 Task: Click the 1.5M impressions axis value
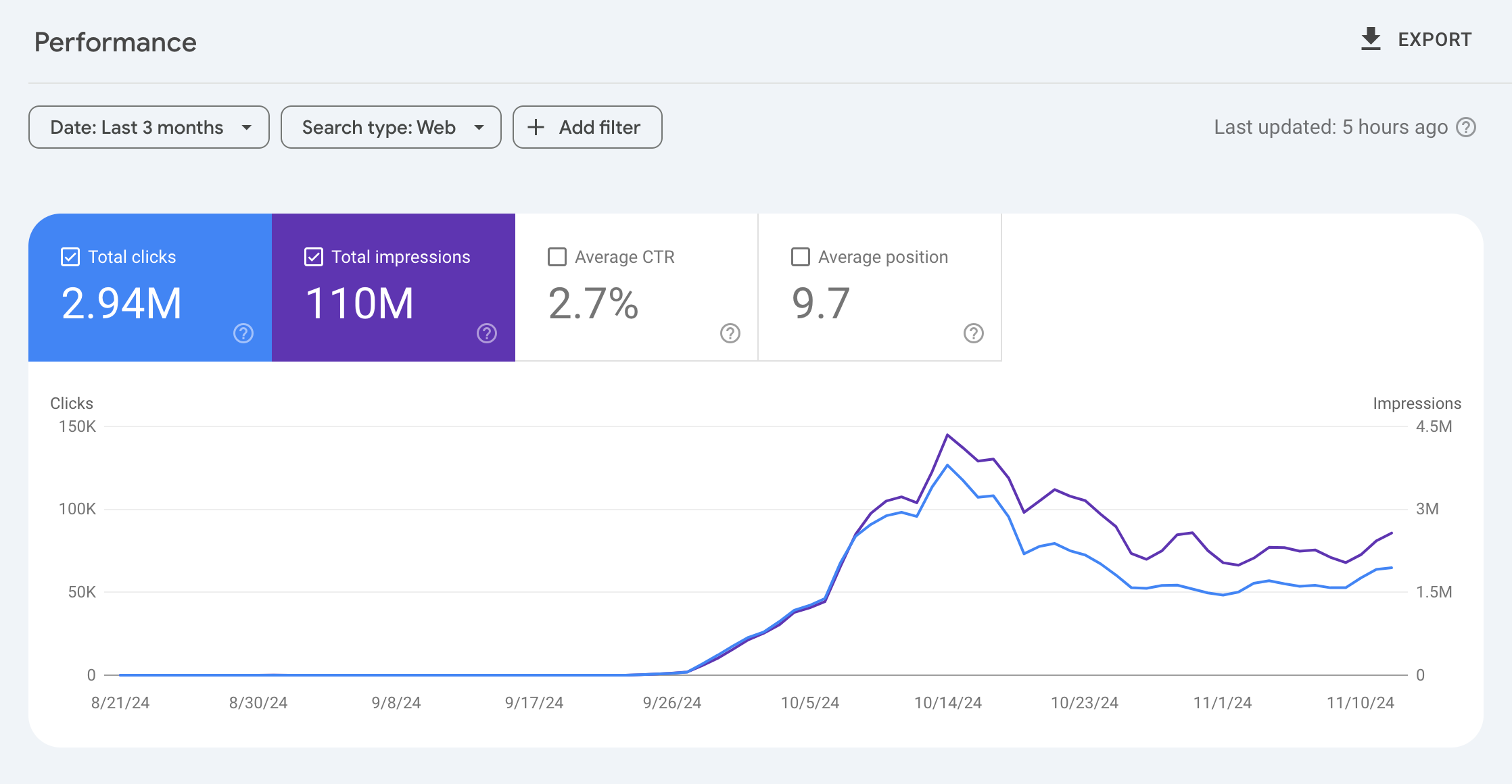coord(1434,592)
